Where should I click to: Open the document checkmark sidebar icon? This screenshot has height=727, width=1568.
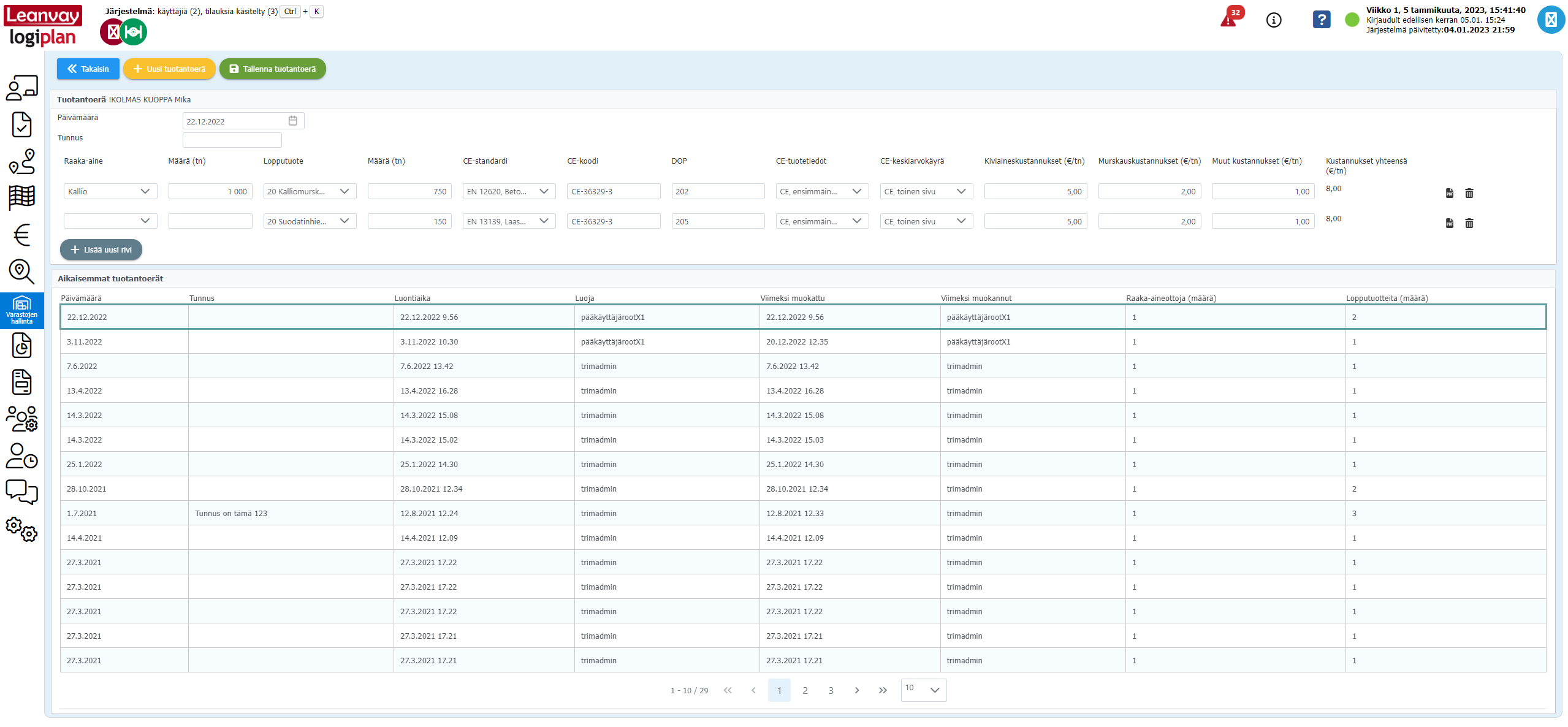[21, 124]
